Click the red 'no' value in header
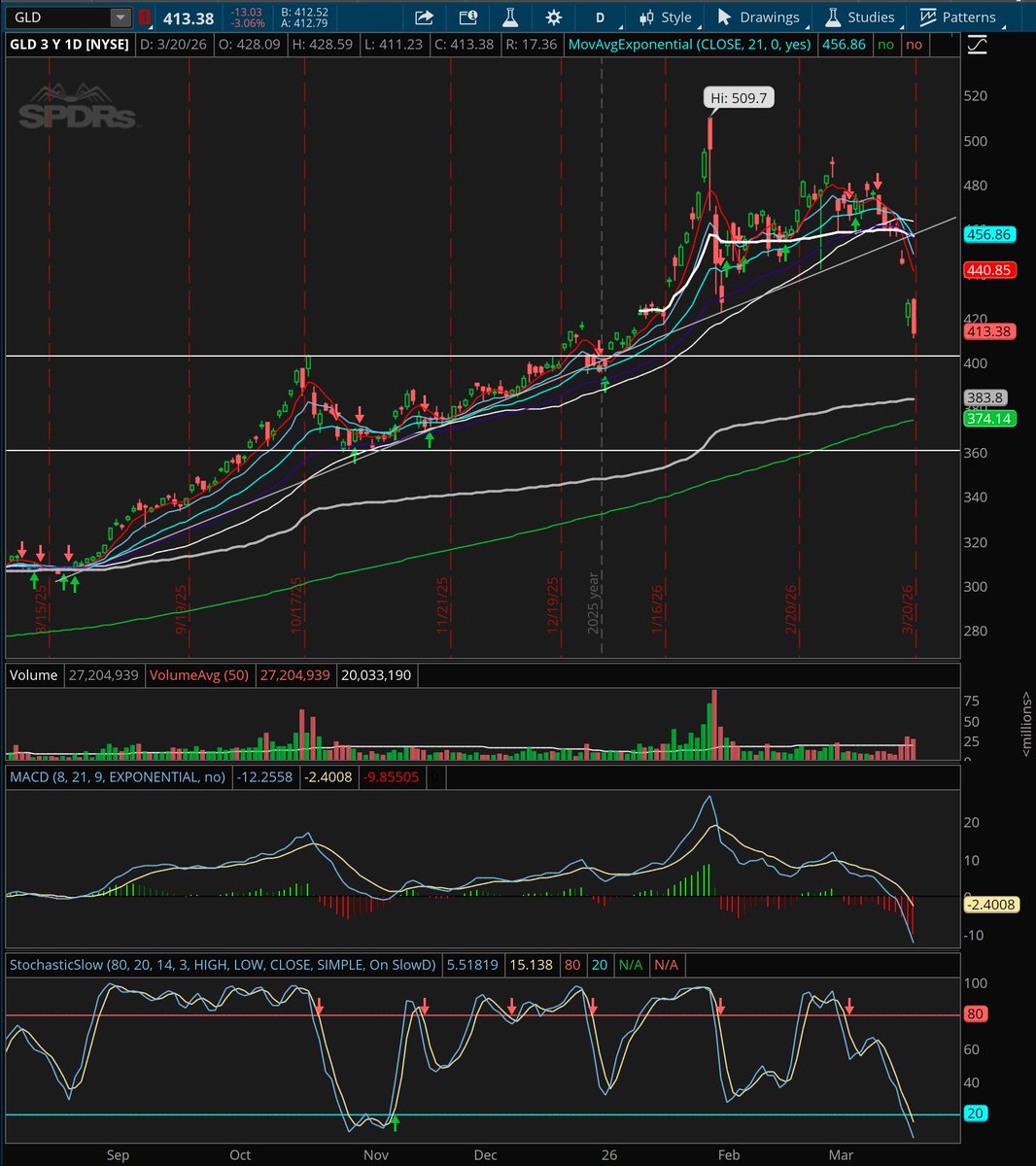Screen dimensions: 1036x1166 point(914,45)
